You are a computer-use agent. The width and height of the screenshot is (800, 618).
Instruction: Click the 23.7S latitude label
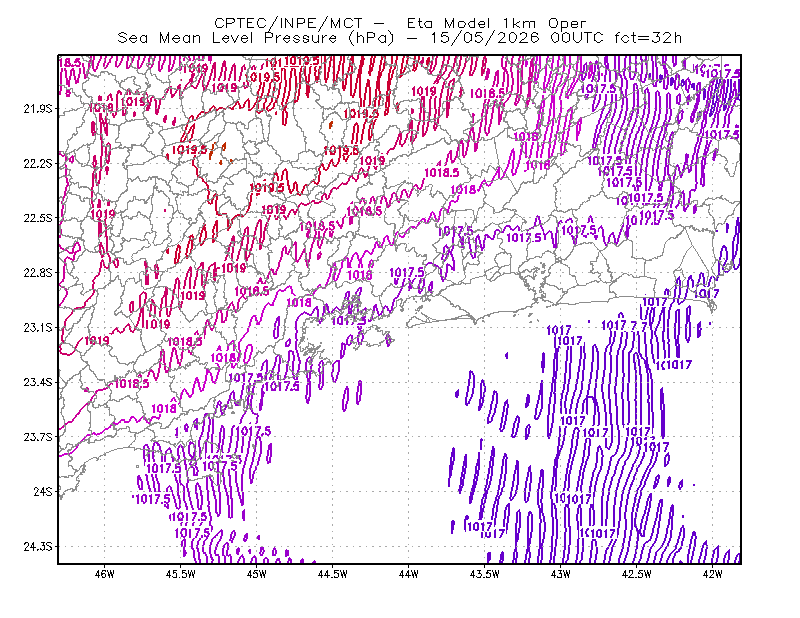[x=37, y=437]
